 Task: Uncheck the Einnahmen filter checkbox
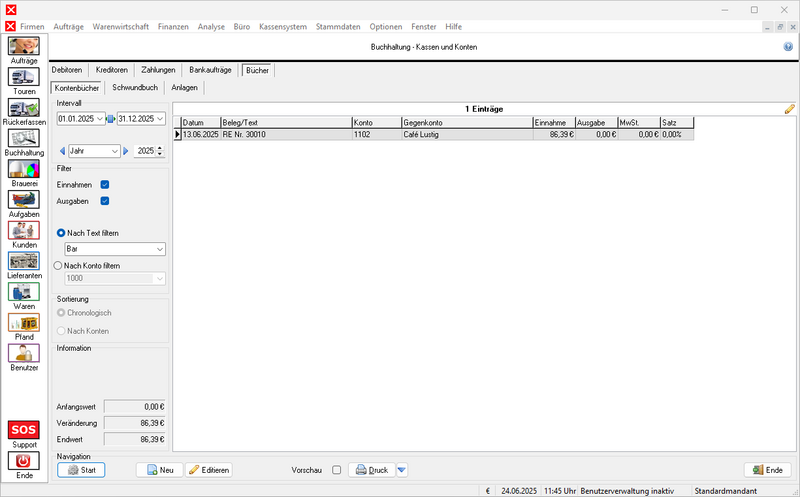tap(105, 185)
